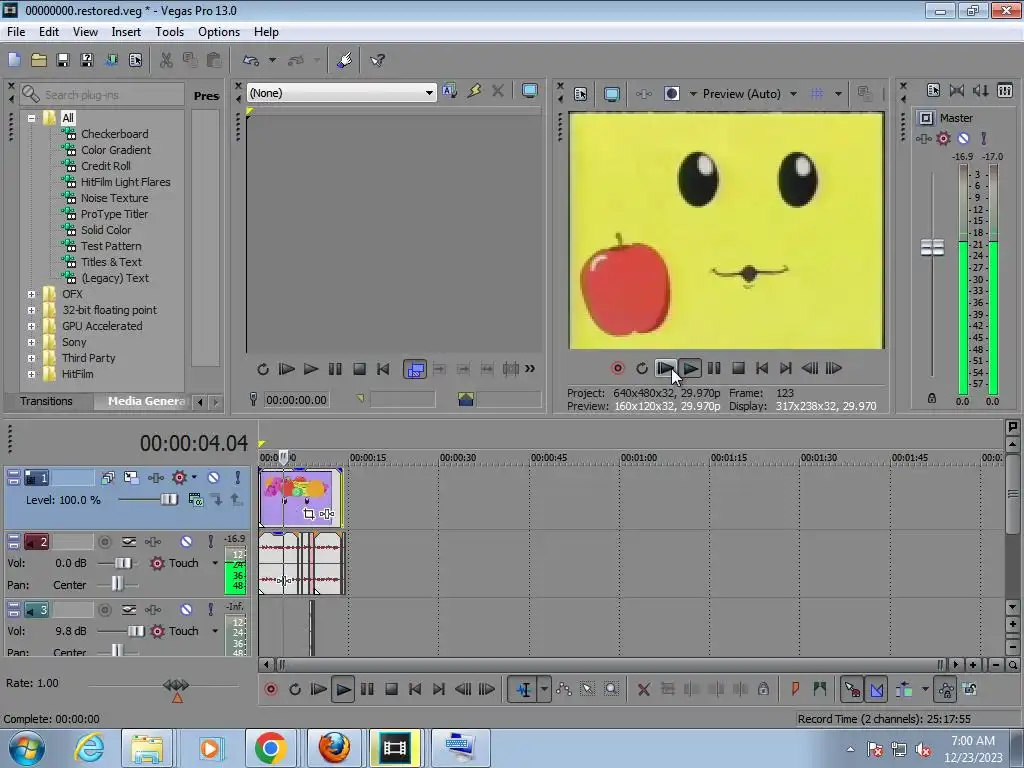Open the Insert menu
The width and height of the screenshot is (1024, 768).
[x=126, y=32]
